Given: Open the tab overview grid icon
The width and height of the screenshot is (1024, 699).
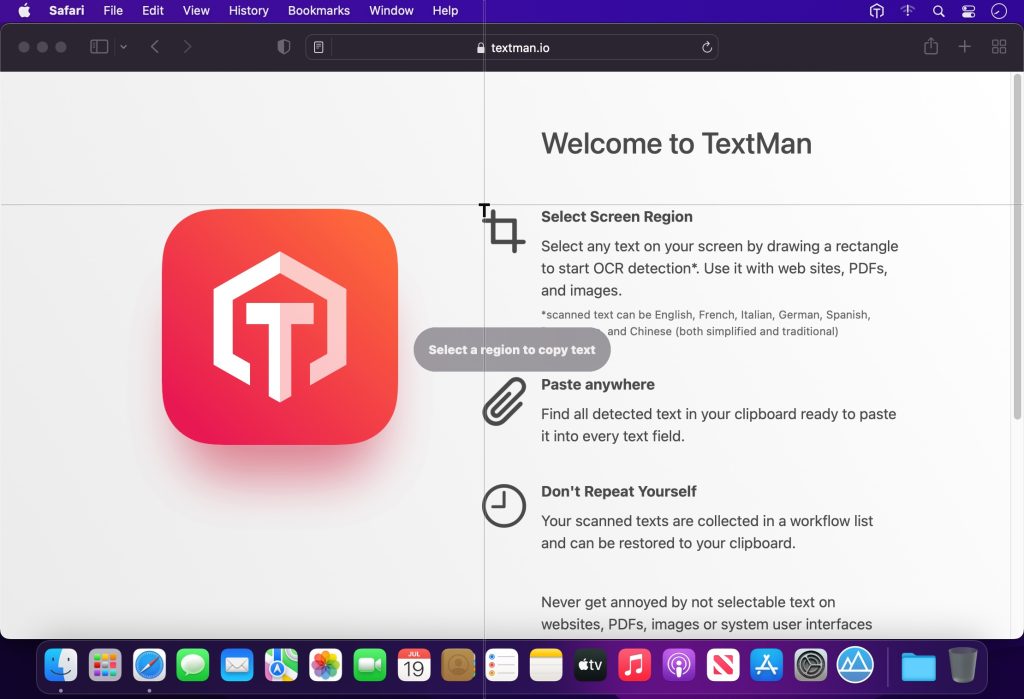Looking at the screenshot, I should (998, 46).
